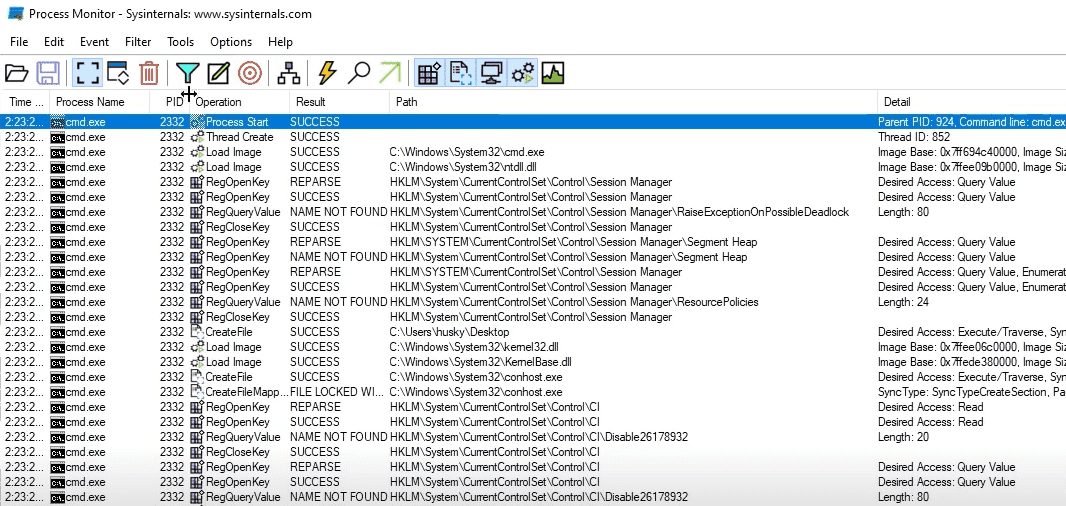Select the Thread Create event text
The image size is (1066, 506).
coord(239,137)
